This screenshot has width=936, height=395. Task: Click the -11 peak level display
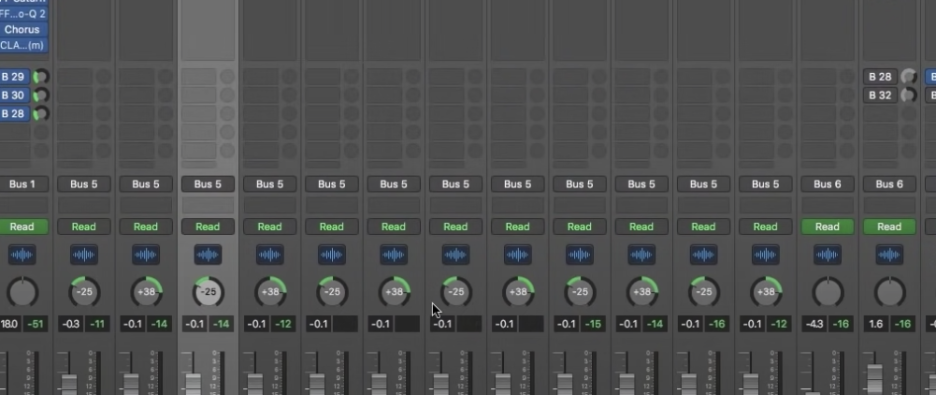(97, 324)
